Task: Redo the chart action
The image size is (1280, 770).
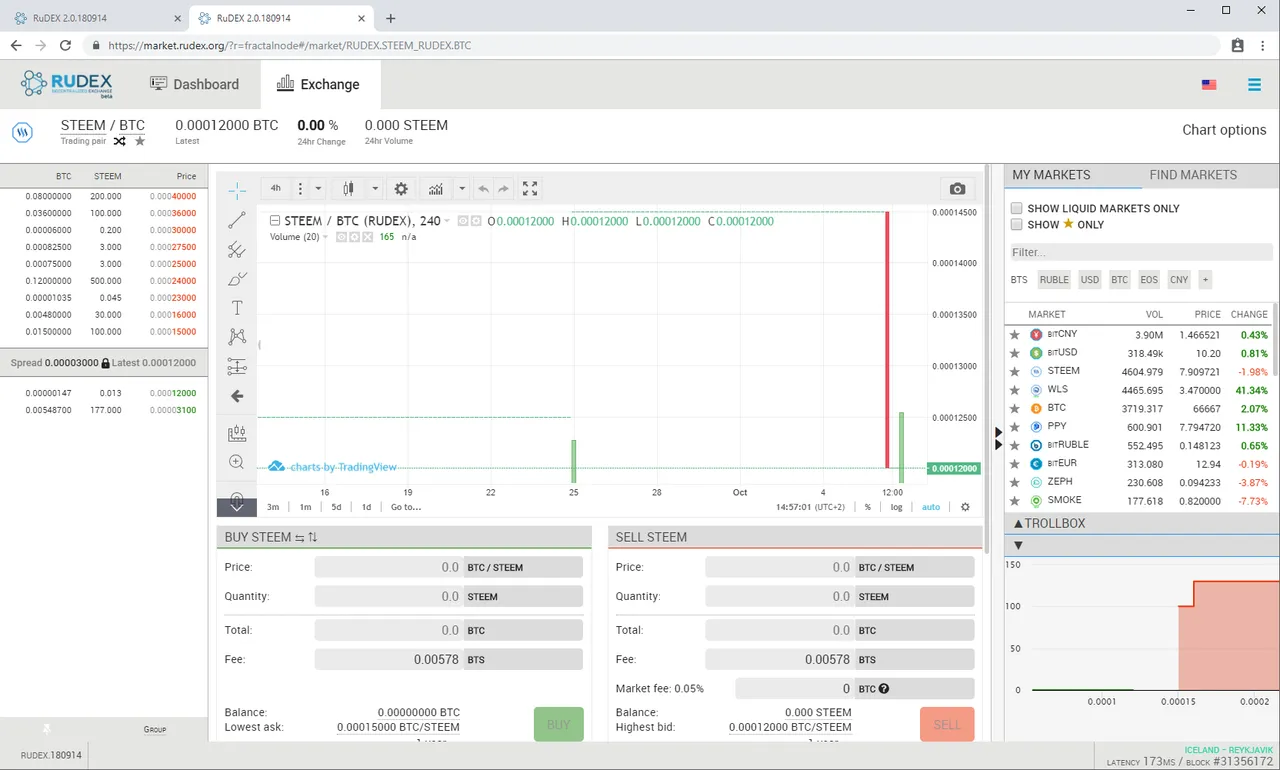Action: click(x=504, y=188)
